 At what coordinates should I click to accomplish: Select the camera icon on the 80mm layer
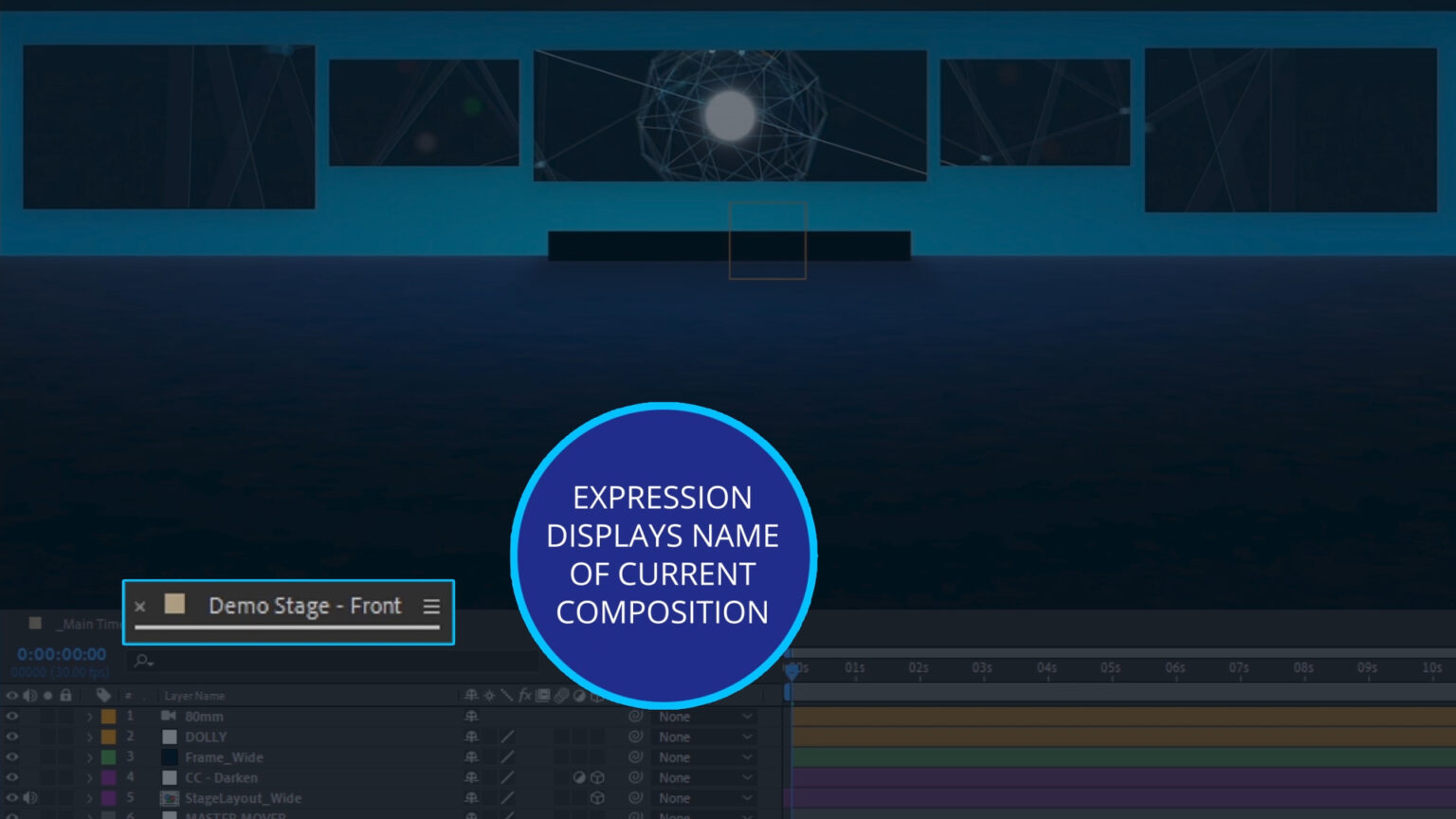click(169, 717)
